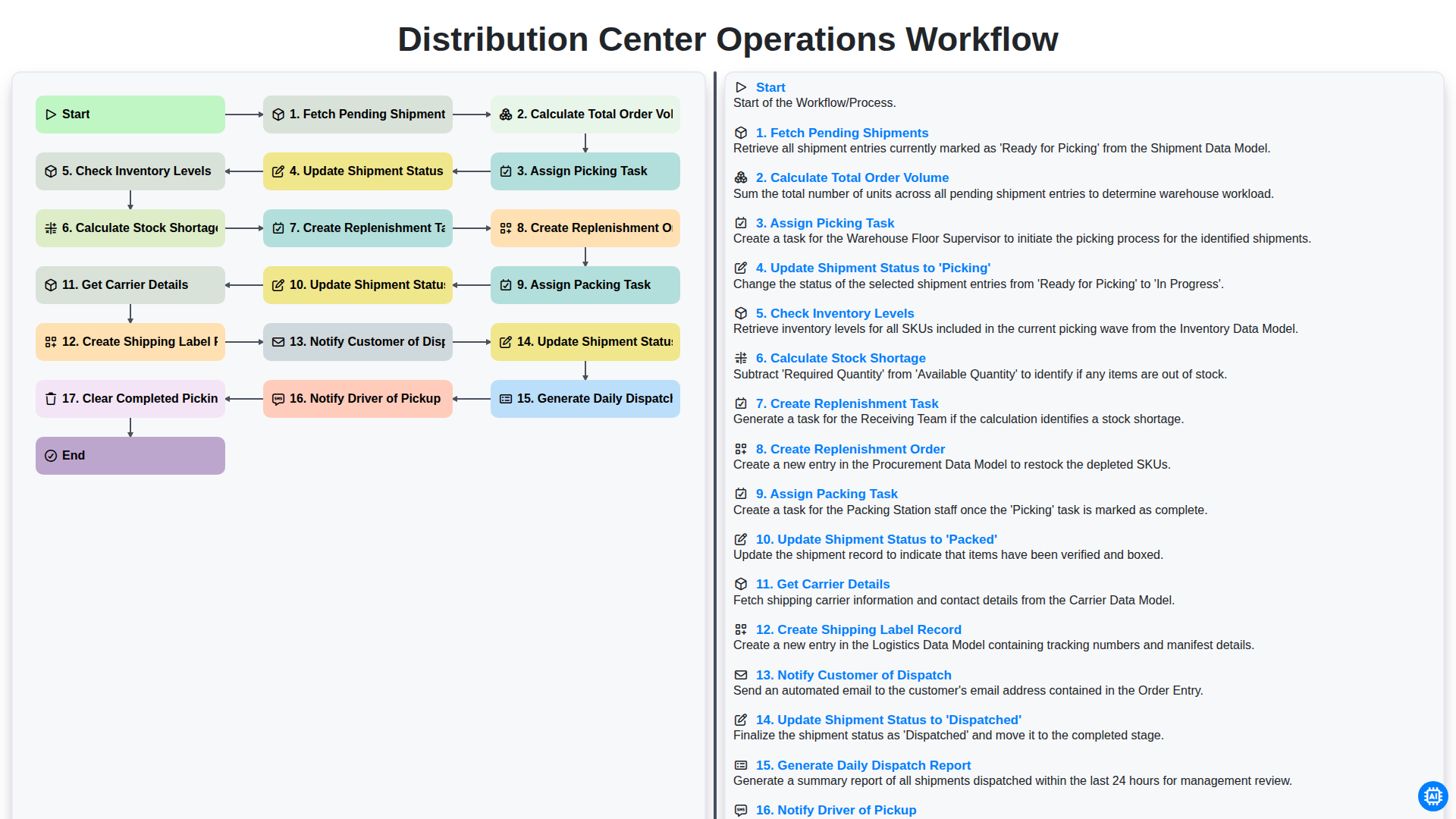Open the 2. Calculate Total Order Volume link
This screenshot has height=819, width=1456.
click(852, 178)
